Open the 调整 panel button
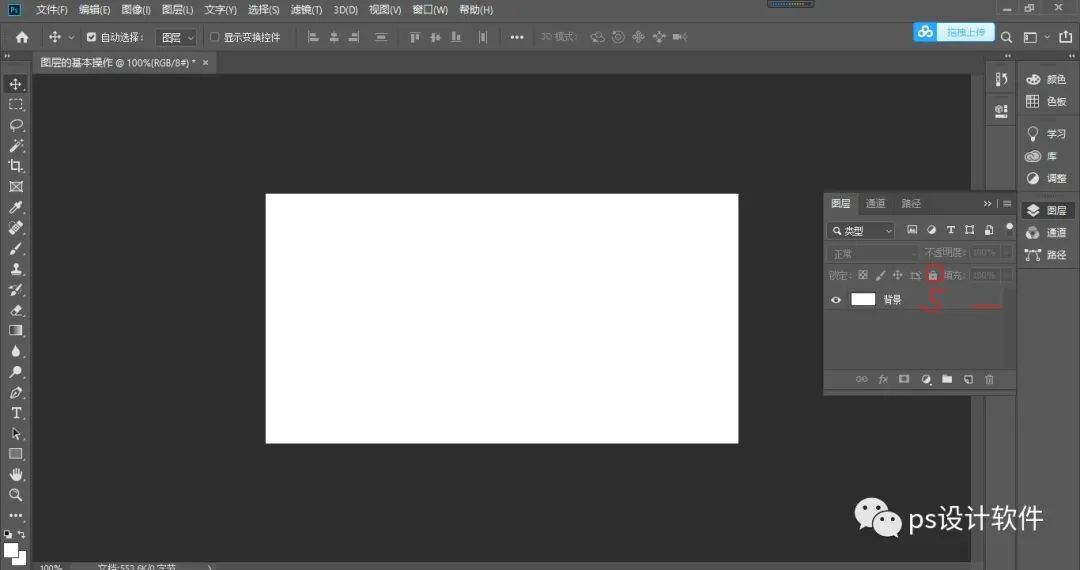 [1046, 178]
